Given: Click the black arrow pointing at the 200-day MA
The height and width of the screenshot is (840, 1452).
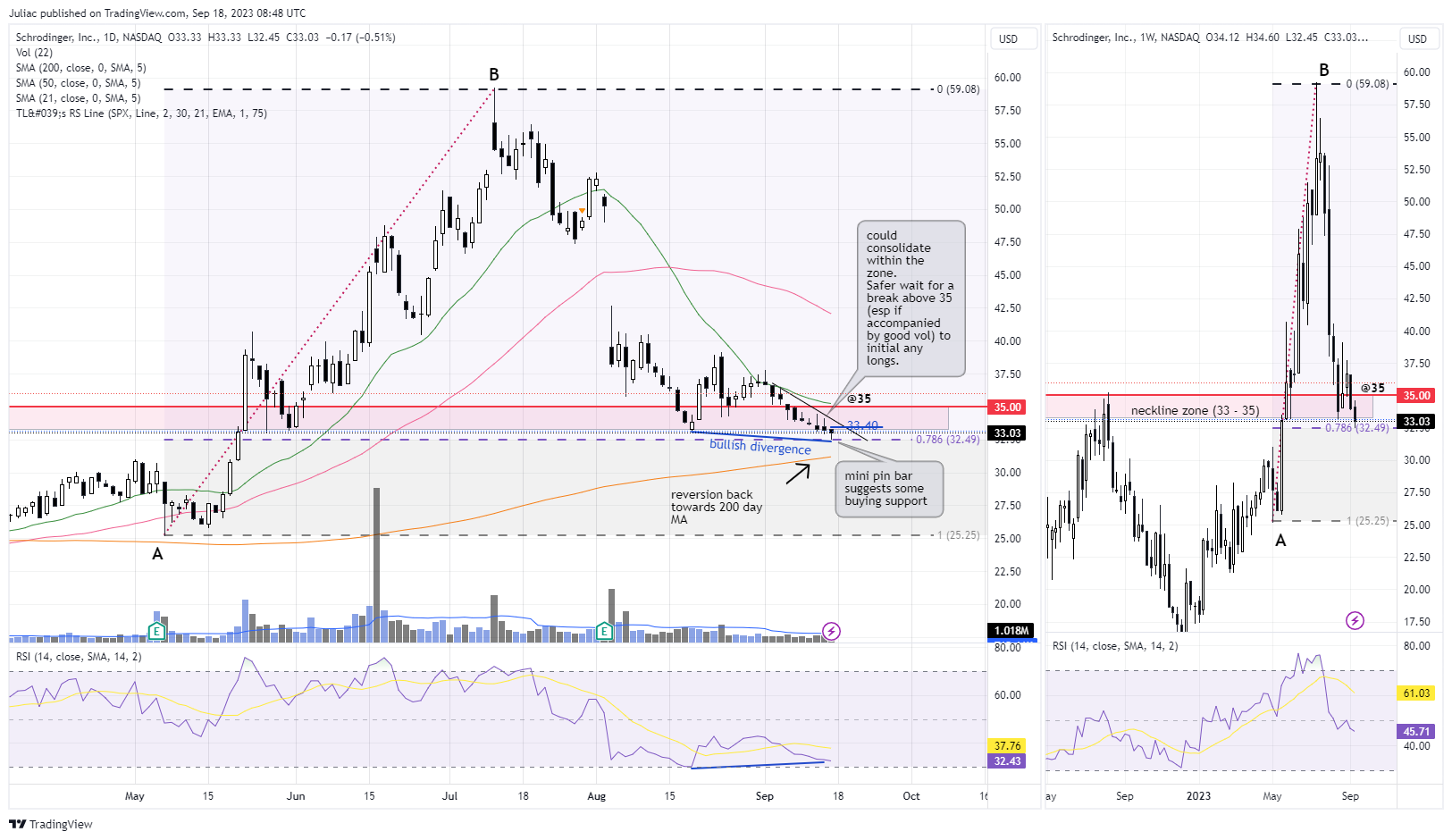Looking at the screenshot, I should (x=798, y=474).
